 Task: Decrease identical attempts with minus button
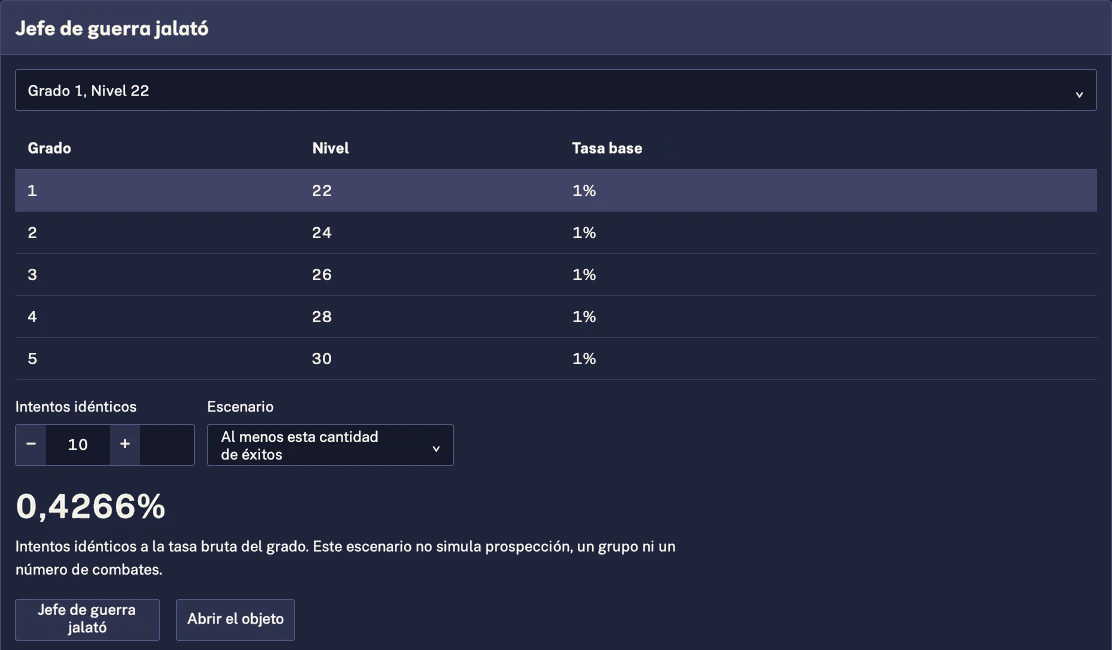pyautogui.click(x=30, y=444)
